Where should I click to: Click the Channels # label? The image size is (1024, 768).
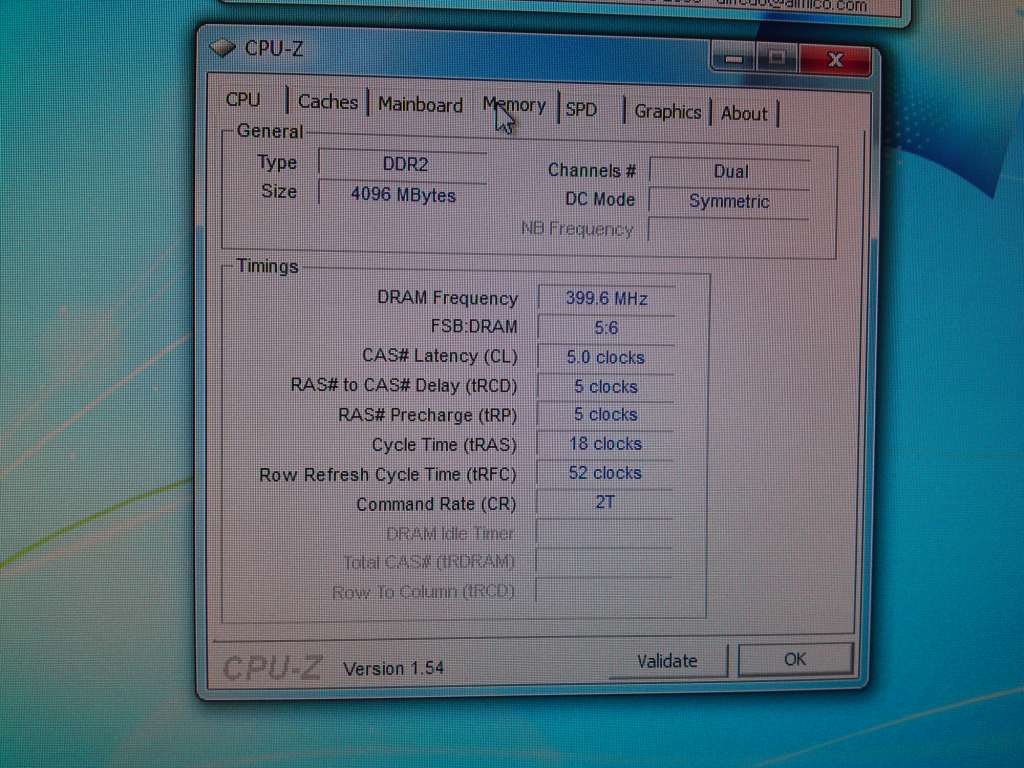[x=592, y=170]
